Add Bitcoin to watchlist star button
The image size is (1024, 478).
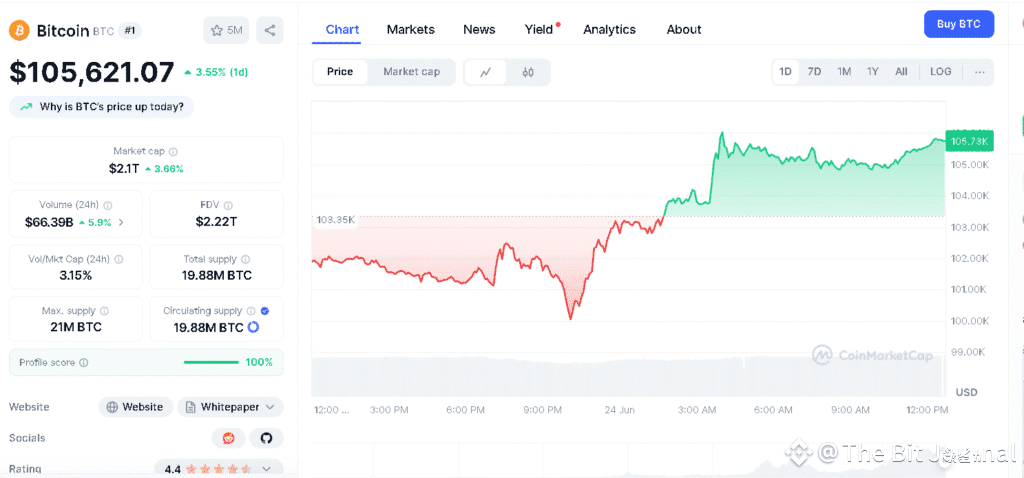pyautogui.click(x=226, y=30)
